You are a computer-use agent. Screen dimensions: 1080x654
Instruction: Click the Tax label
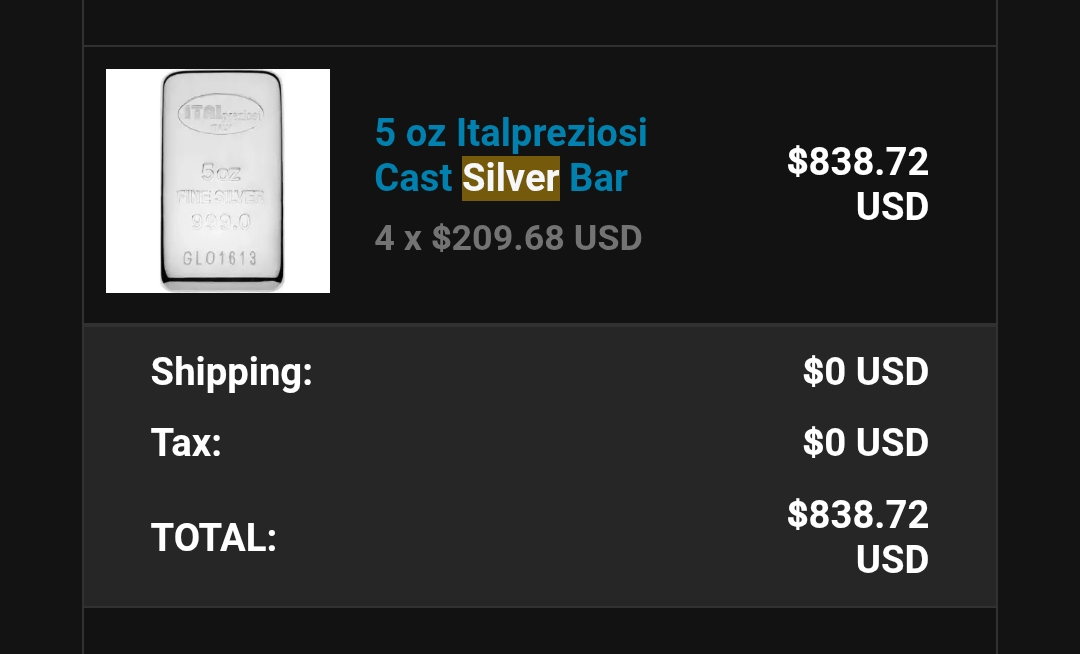pos(186,442)
